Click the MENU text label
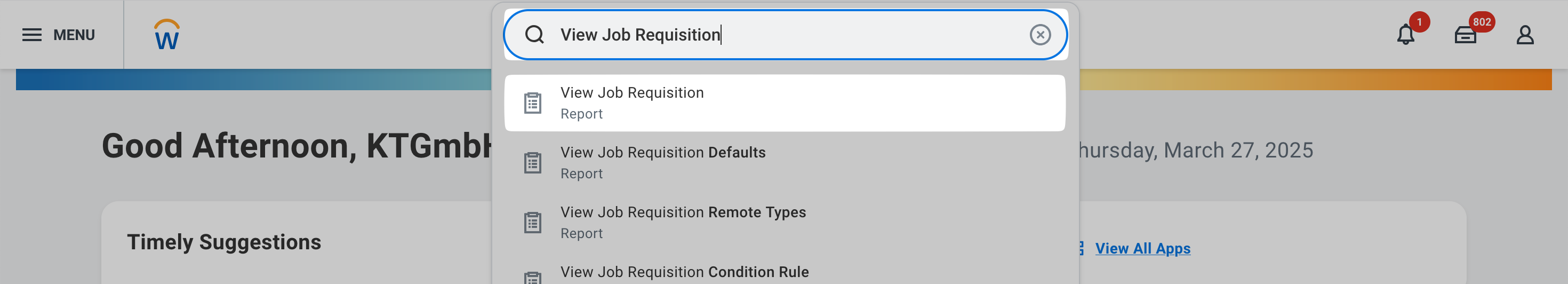The width and height of the screenshot is (1568, 284). pos(74,35)
